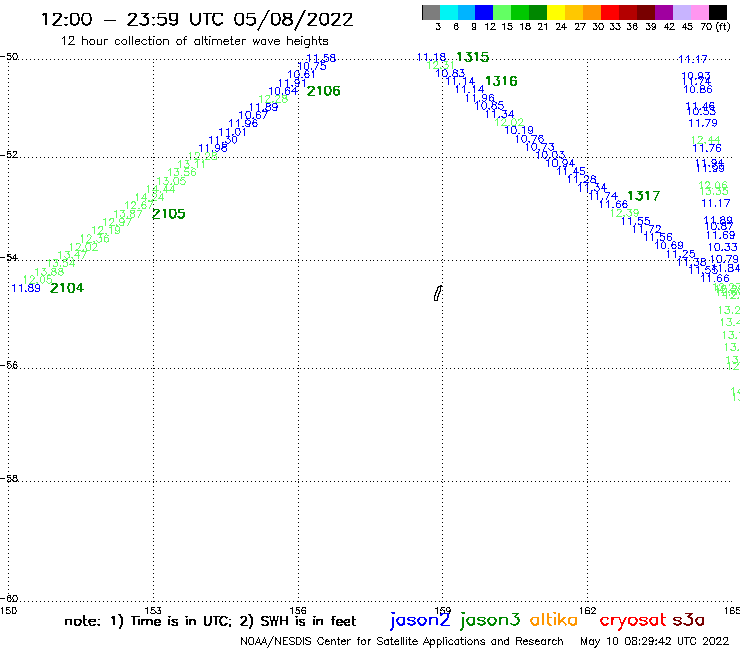Click pass number 2104 label
740x650 pixels.
(67, 288)
